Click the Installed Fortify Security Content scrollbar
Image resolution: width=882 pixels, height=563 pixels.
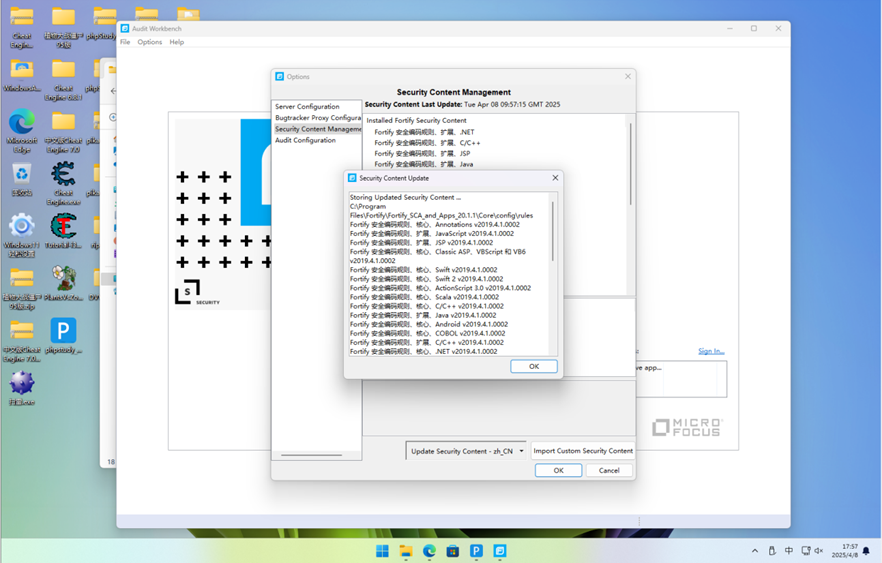pos(631,164)
